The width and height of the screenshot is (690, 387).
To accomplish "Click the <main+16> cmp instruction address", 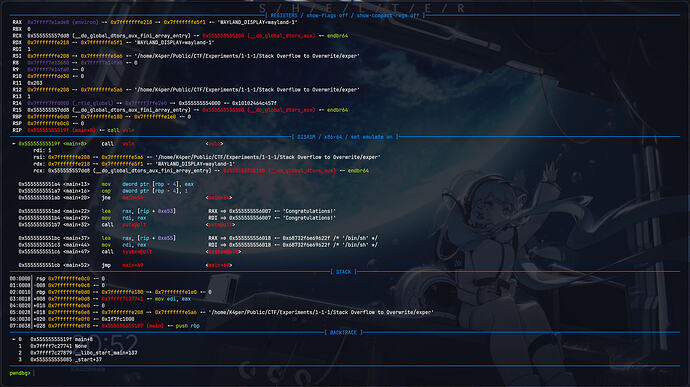I will click(x=54, y=191).
